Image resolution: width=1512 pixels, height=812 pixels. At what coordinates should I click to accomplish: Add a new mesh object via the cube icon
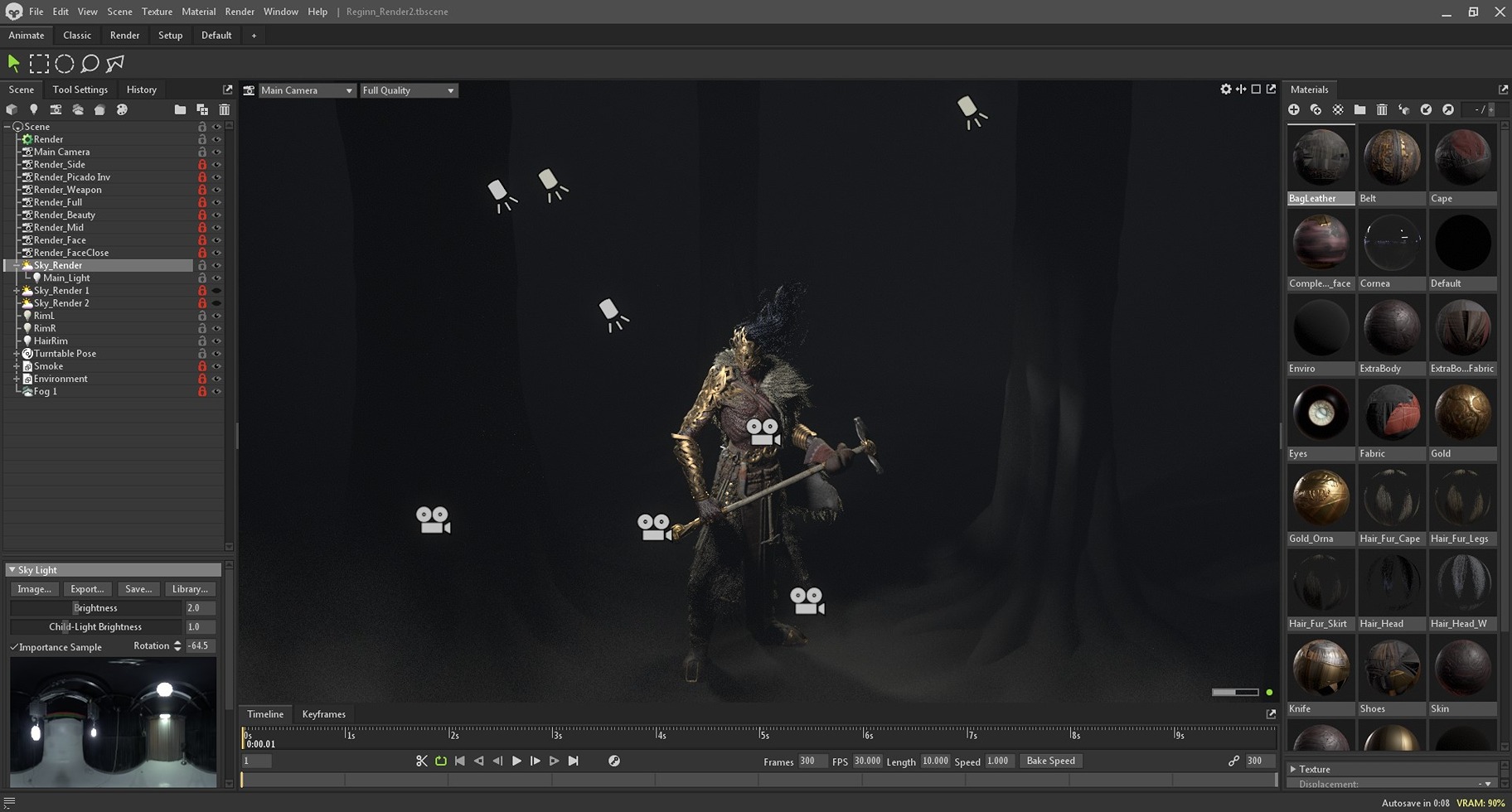[x=12, y=109]
